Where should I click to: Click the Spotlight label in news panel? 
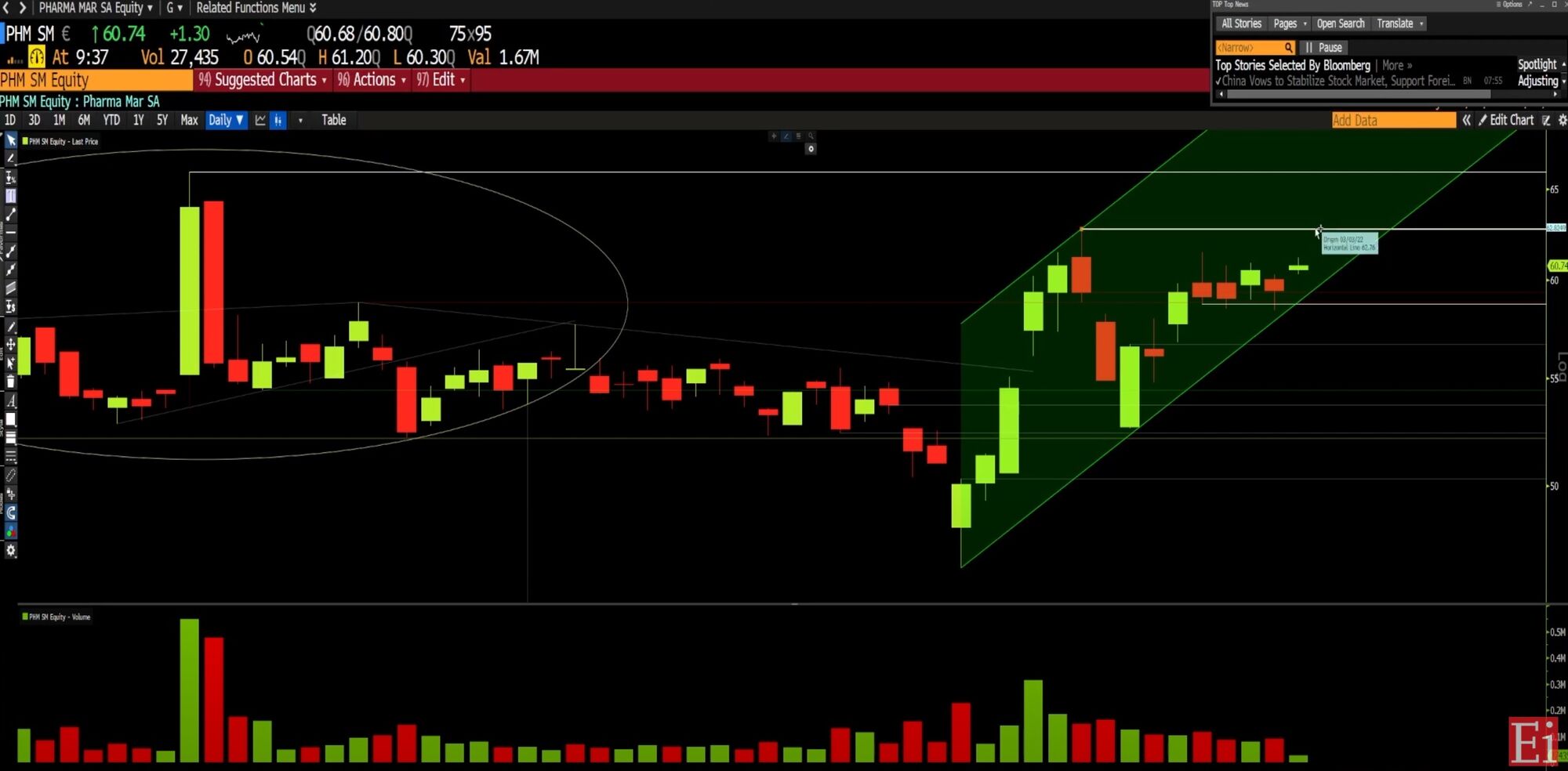[x=1537, y=65]
